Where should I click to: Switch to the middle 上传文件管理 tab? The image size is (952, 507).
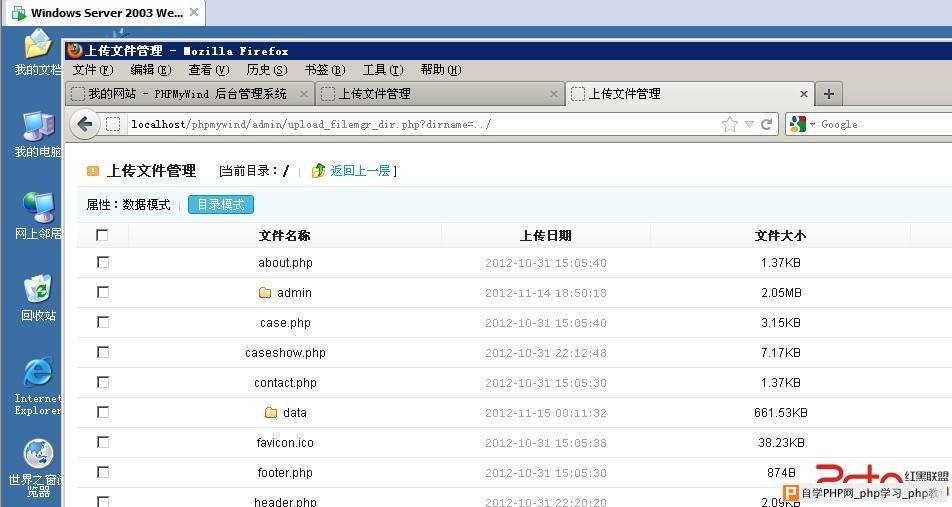[440, 94]
